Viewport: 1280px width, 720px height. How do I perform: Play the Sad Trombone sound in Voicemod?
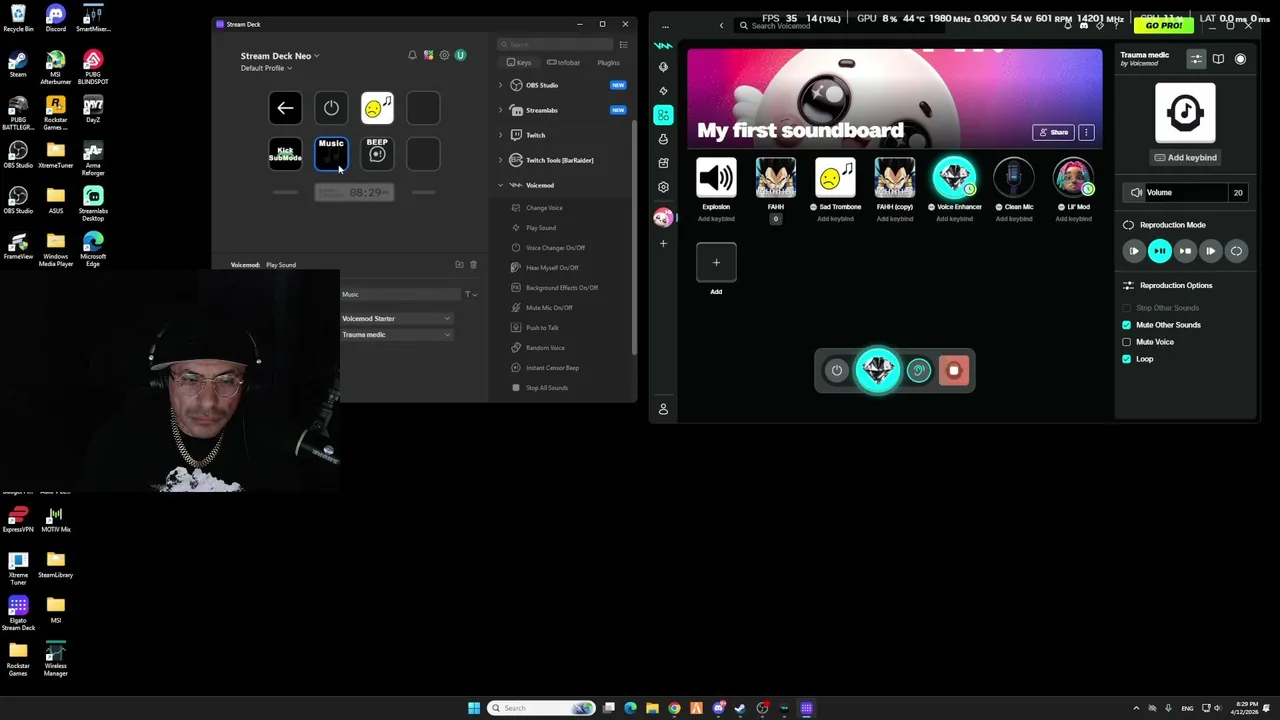click(x=835, y=178)
